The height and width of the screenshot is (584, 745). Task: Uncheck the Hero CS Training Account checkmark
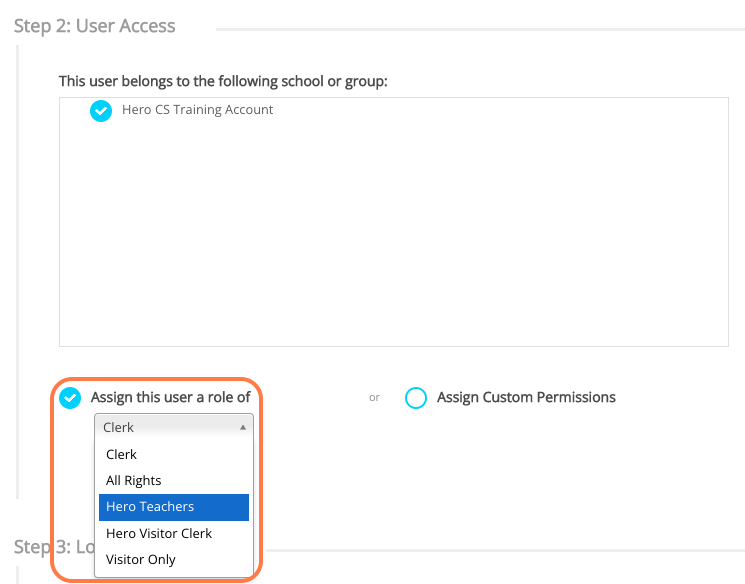click(x=101, y=111)
